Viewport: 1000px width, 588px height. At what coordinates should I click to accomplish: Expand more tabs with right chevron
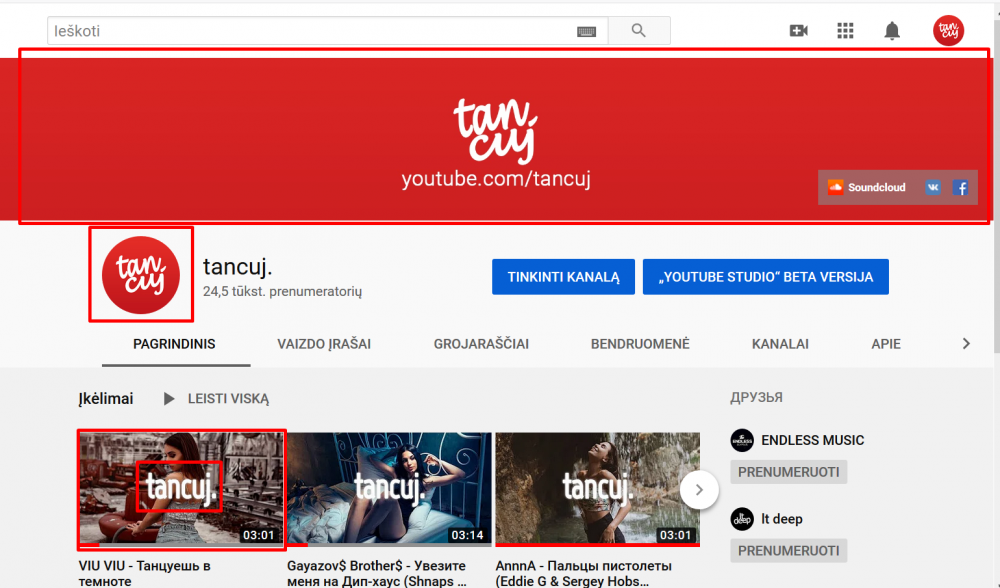(x=966, y=344)
